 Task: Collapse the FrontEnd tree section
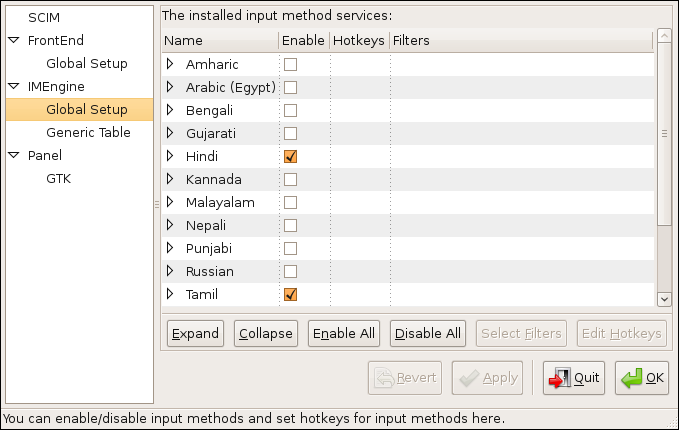[13, 41]
